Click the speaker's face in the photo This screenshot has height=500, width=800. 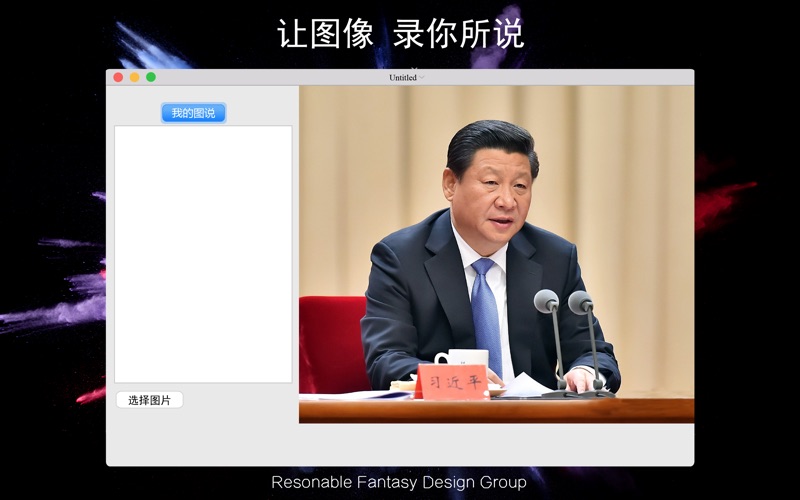click(x=494, y=188)
